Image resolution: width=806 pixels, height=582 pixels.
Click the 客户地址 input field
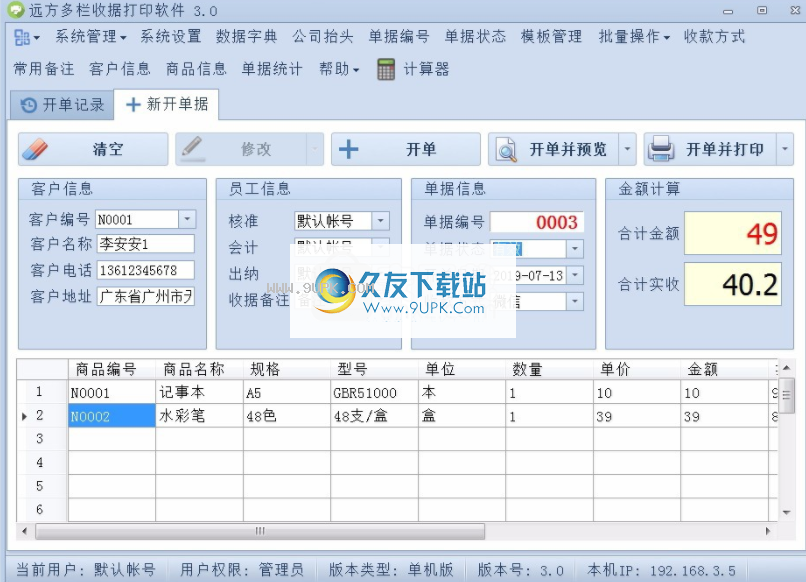[145, 296]
